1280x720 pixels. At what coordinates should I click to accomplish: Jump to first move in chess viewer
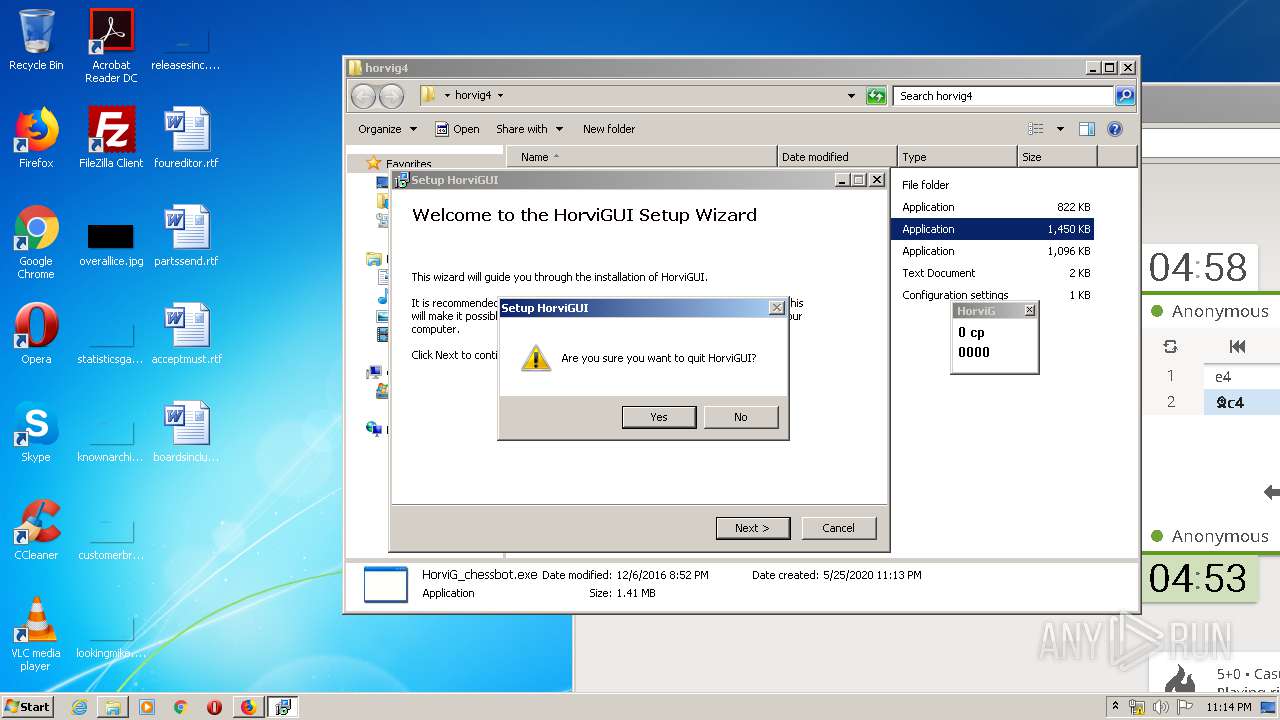tap(1237, 347)
